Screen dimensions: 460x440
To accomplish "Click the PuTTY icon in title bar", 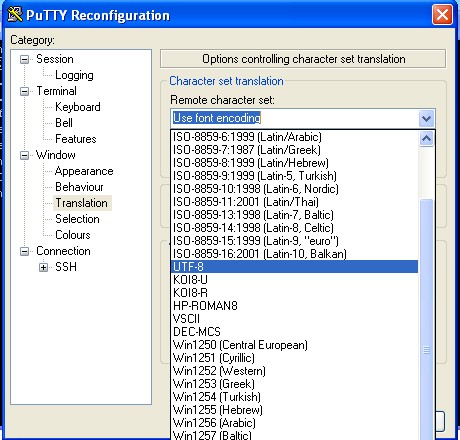I will 14,15.
